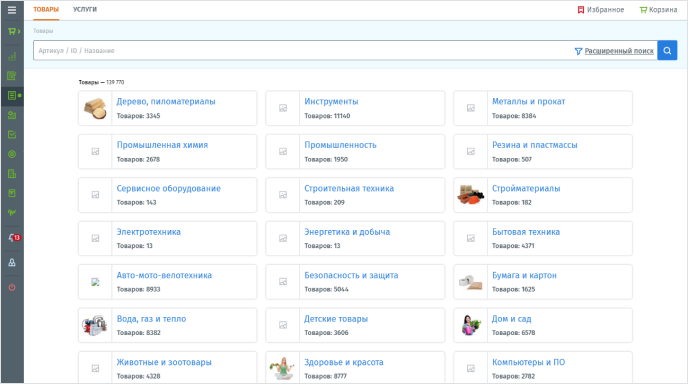
Task: Open the checkmark tasks sidebar icon
Action: [x=12, y=135]
